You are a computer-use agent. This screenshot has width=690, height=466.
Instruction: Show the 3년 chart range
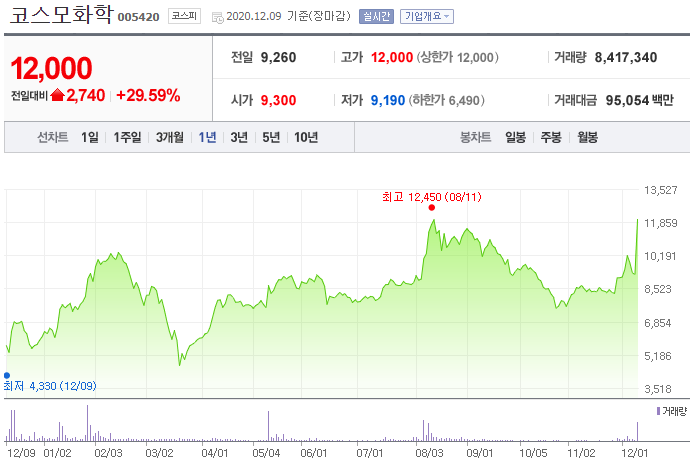tap(239, 137)
